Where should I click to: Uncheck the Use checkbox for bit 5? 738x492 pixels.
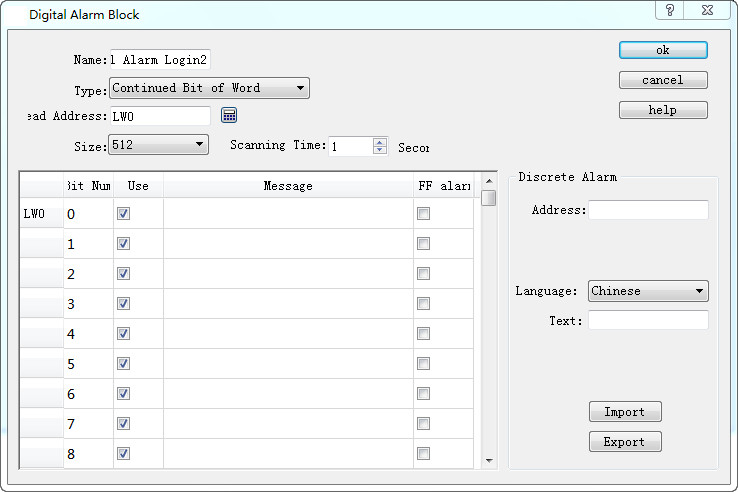pyautogui.click(x=123, y=363)
